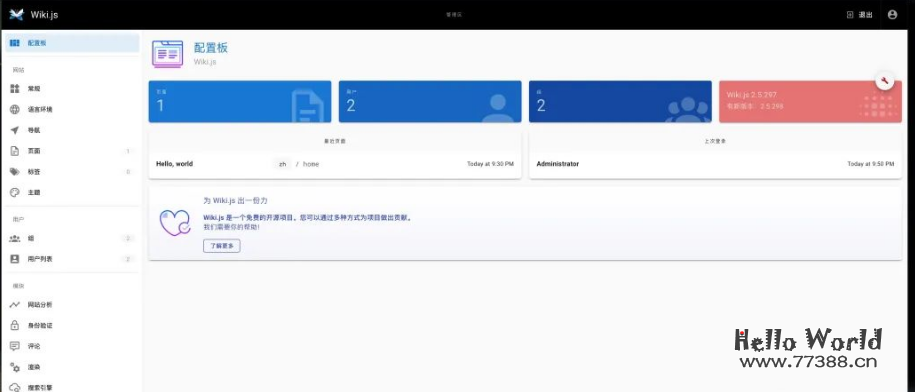The height and width of the screenshot is (392, 915).
Task: Open the groups count card
Action: tap(620, 102)
